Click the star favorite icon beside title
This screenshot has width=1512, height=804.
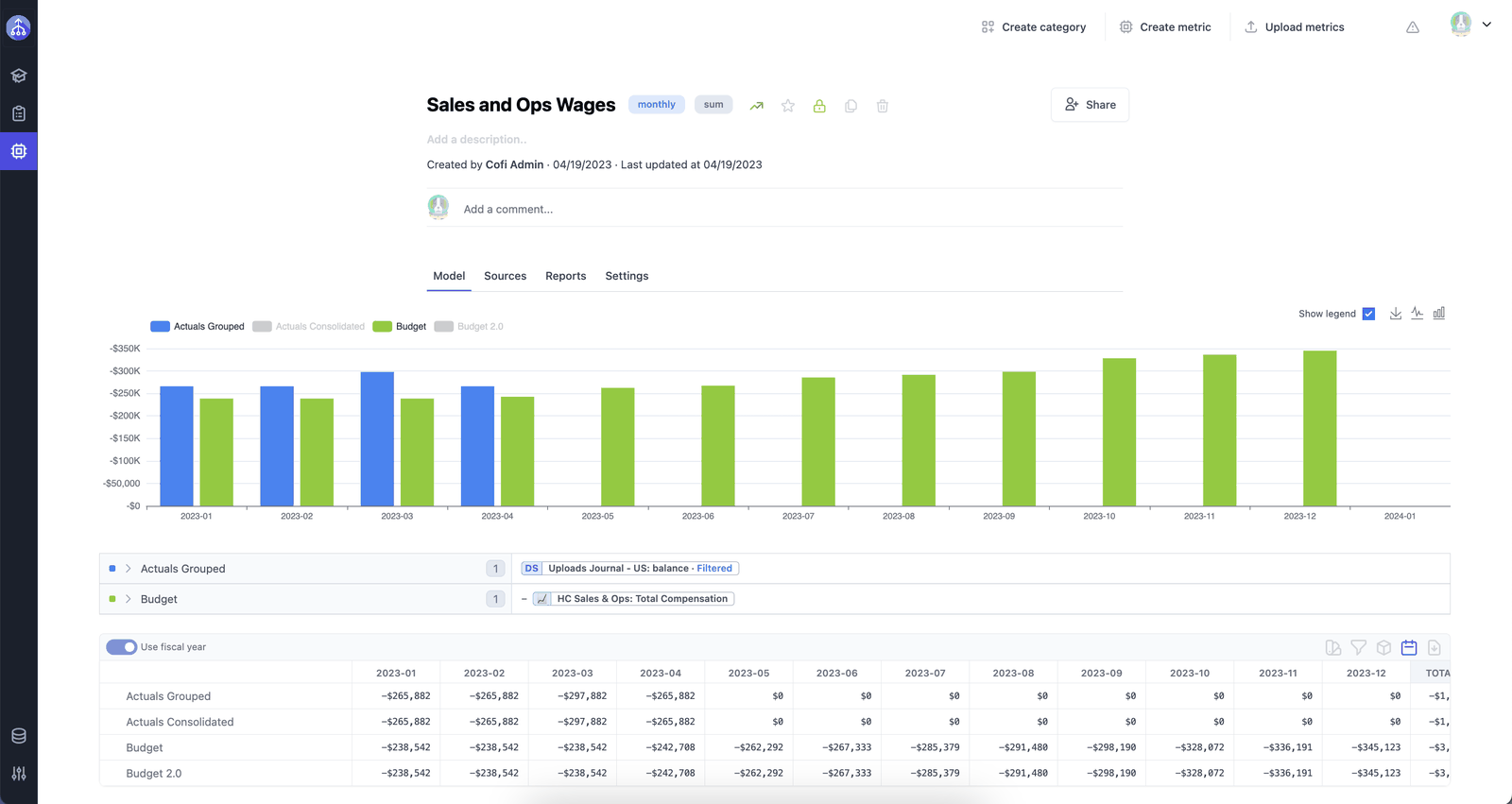788,106
